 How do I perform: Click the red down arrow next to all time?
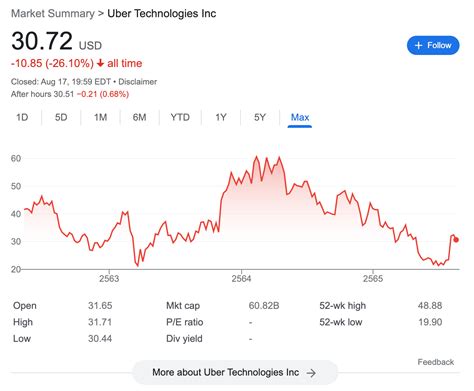pyautogui.click(x=100, y=63)
